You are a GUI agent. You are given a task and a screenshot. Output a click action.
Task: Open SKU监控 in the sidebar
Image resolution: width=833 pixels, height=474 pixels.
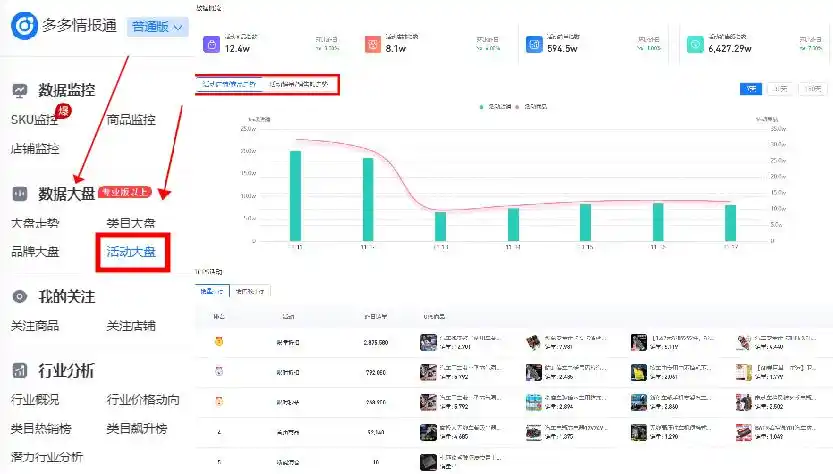pos(36,120)
